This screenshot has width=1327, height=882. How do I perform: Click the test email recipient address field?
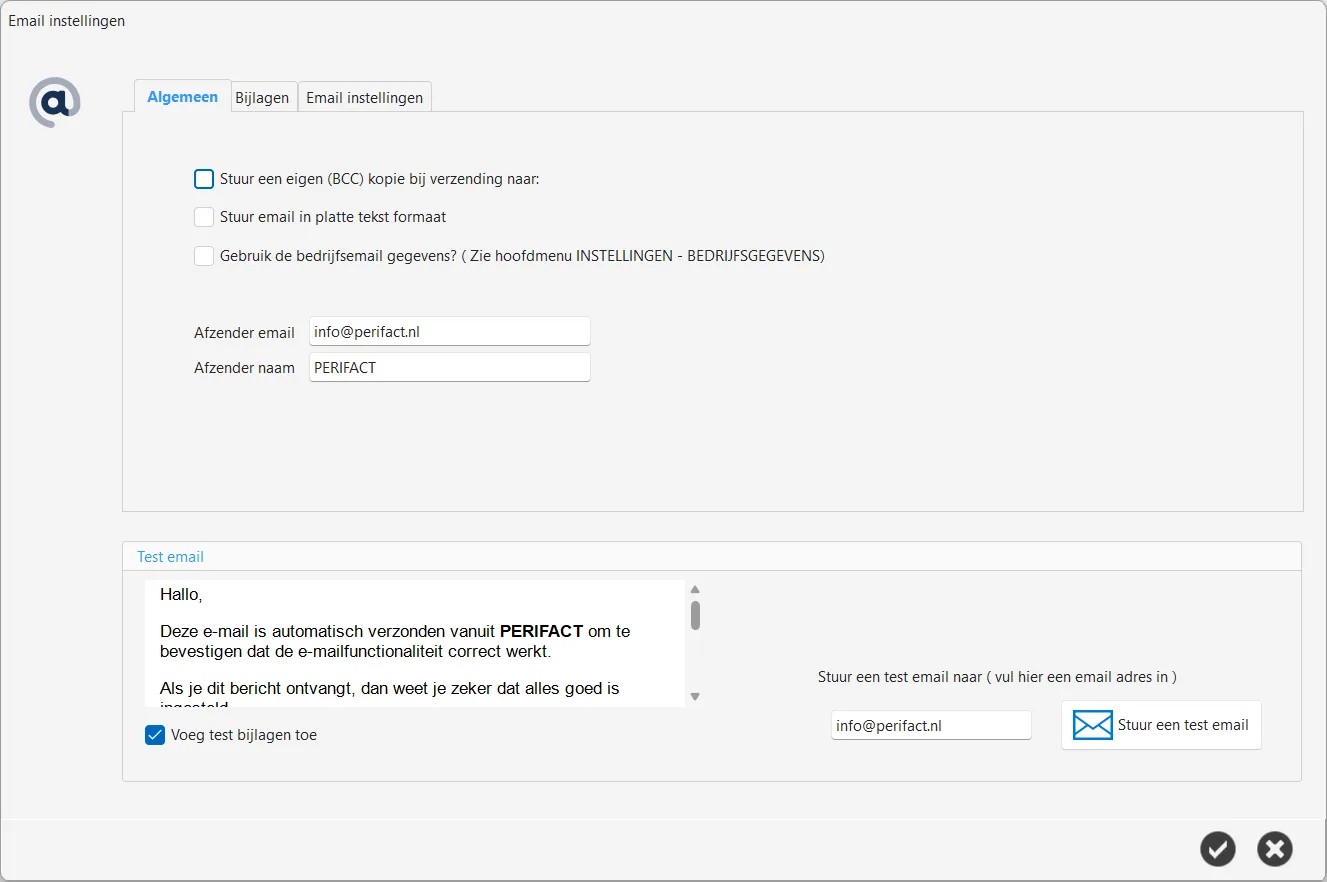point(931,726)
